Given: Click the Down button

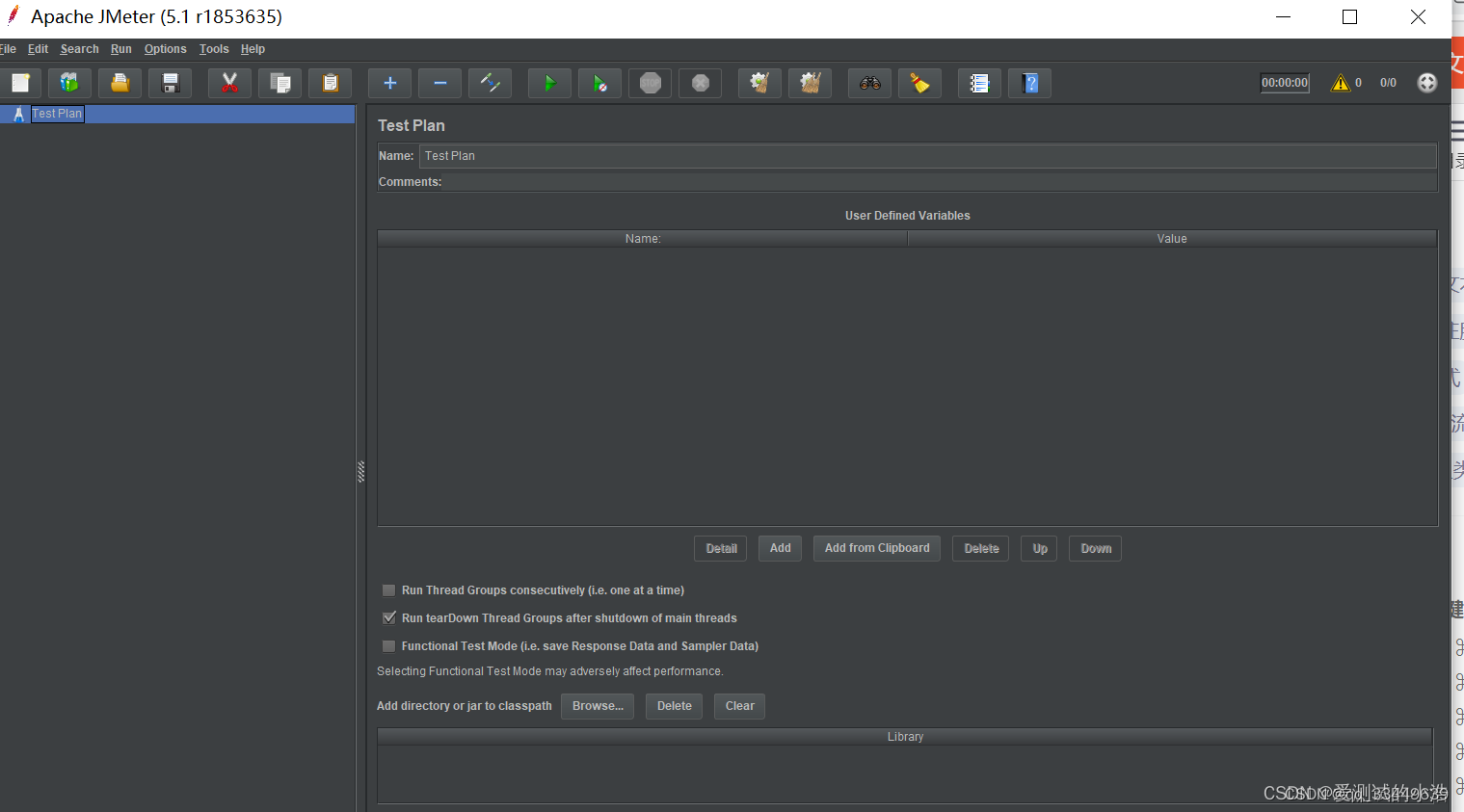Looking at the screenshot, I should [1096, 549].
